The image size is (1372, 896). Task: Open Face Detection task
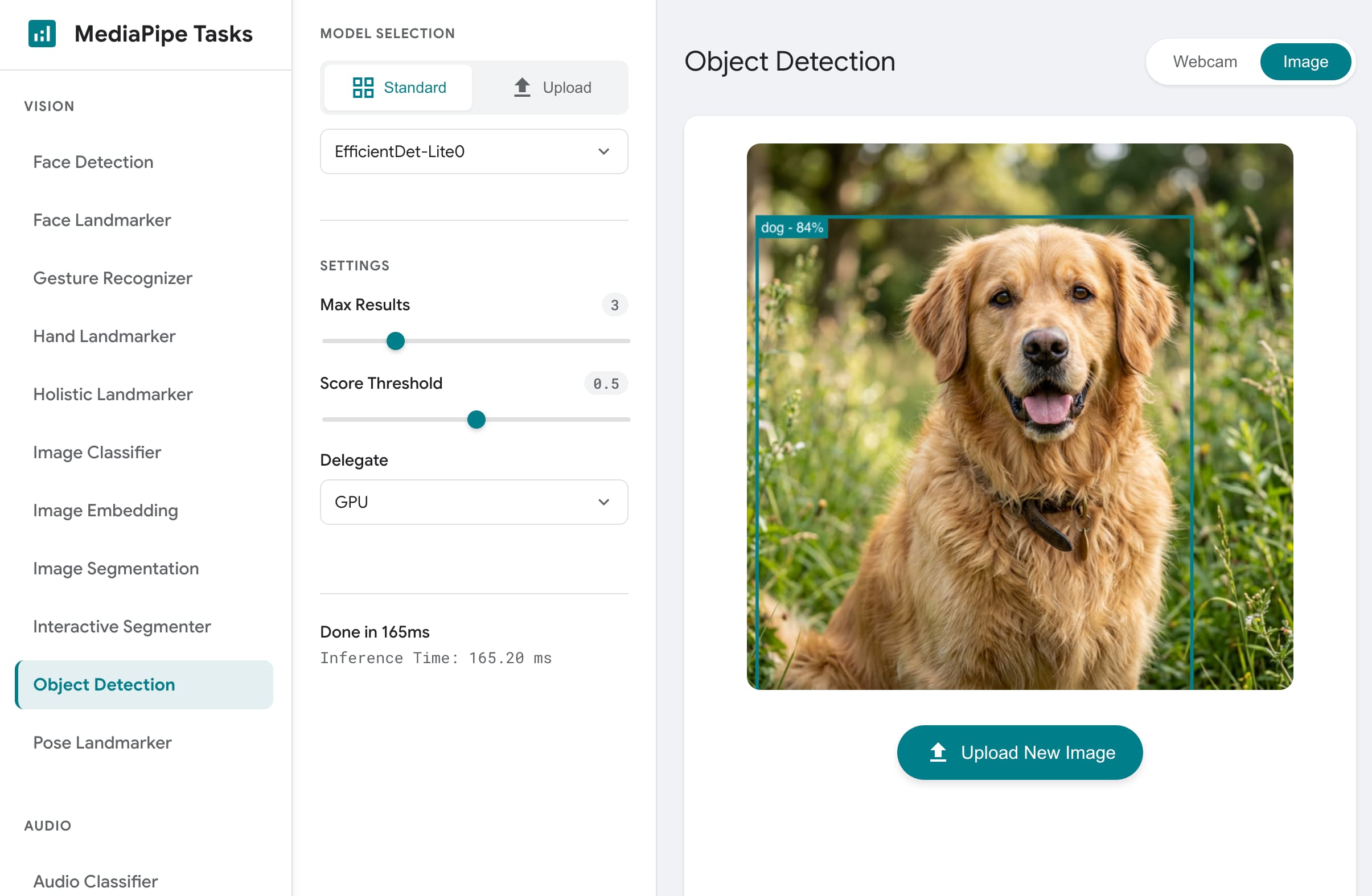93,162
